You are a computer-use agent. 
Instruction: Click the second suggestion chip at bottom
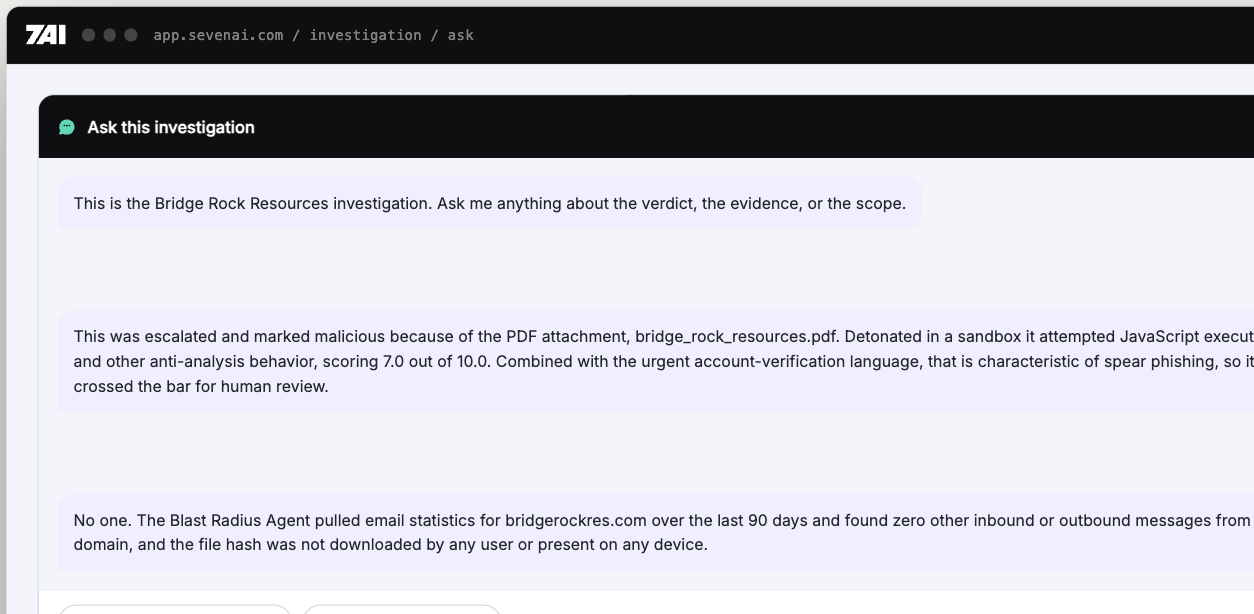pos(401,609)
